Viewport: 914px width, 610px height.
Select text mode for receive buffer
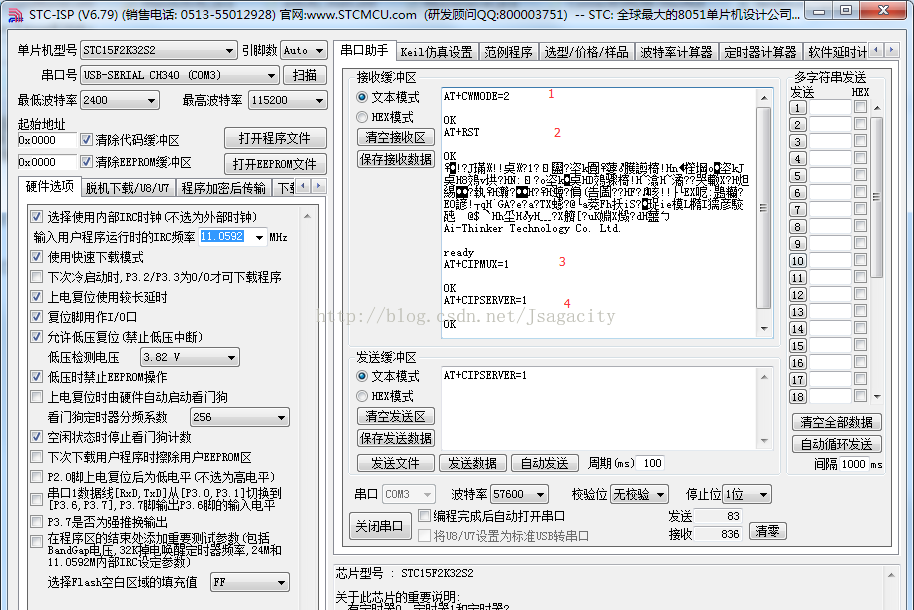click(362, 97)
